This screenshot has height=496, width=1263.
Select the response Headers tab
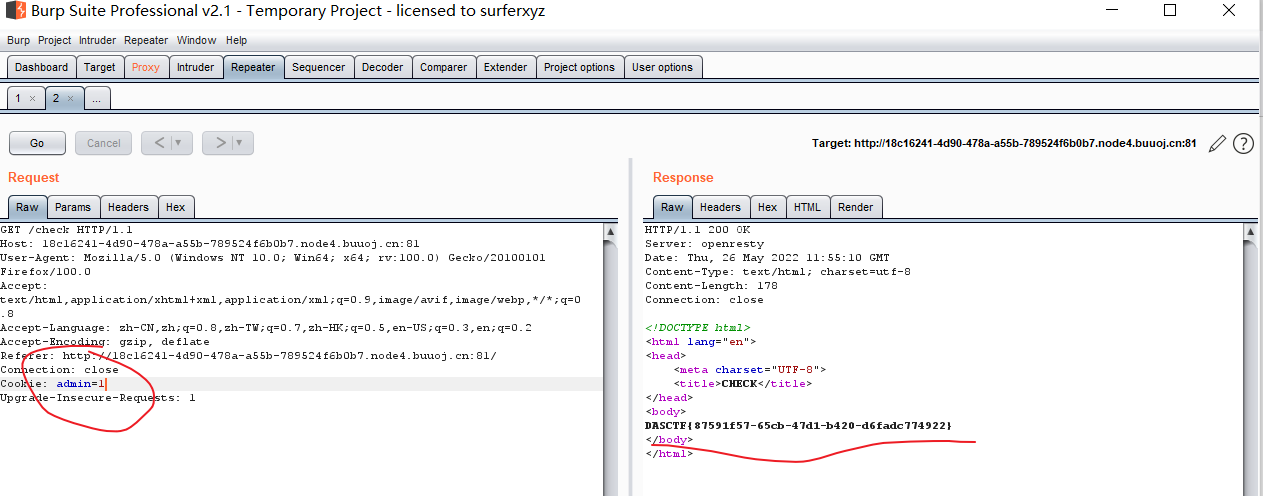click(x=720, y=207)
